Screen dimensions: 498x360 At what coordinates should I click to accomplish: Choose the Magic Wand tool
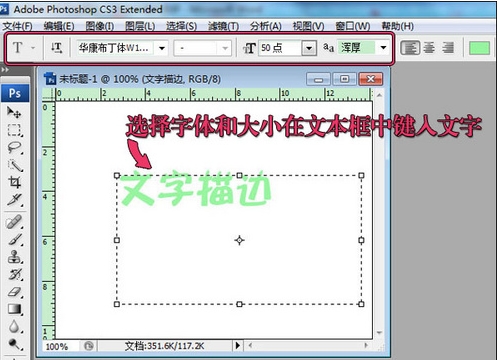[x=14, y=165]
